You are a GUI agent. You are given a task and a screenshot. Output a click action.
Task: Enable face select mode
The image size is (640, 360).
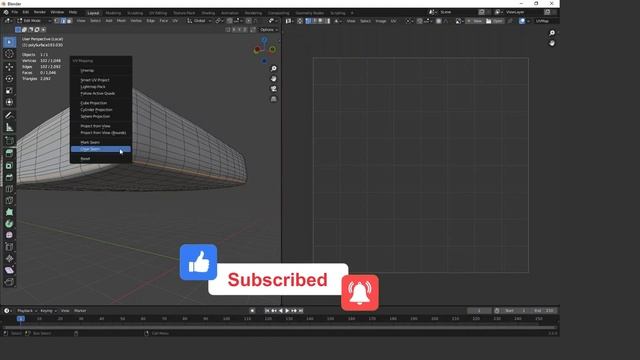69,21
